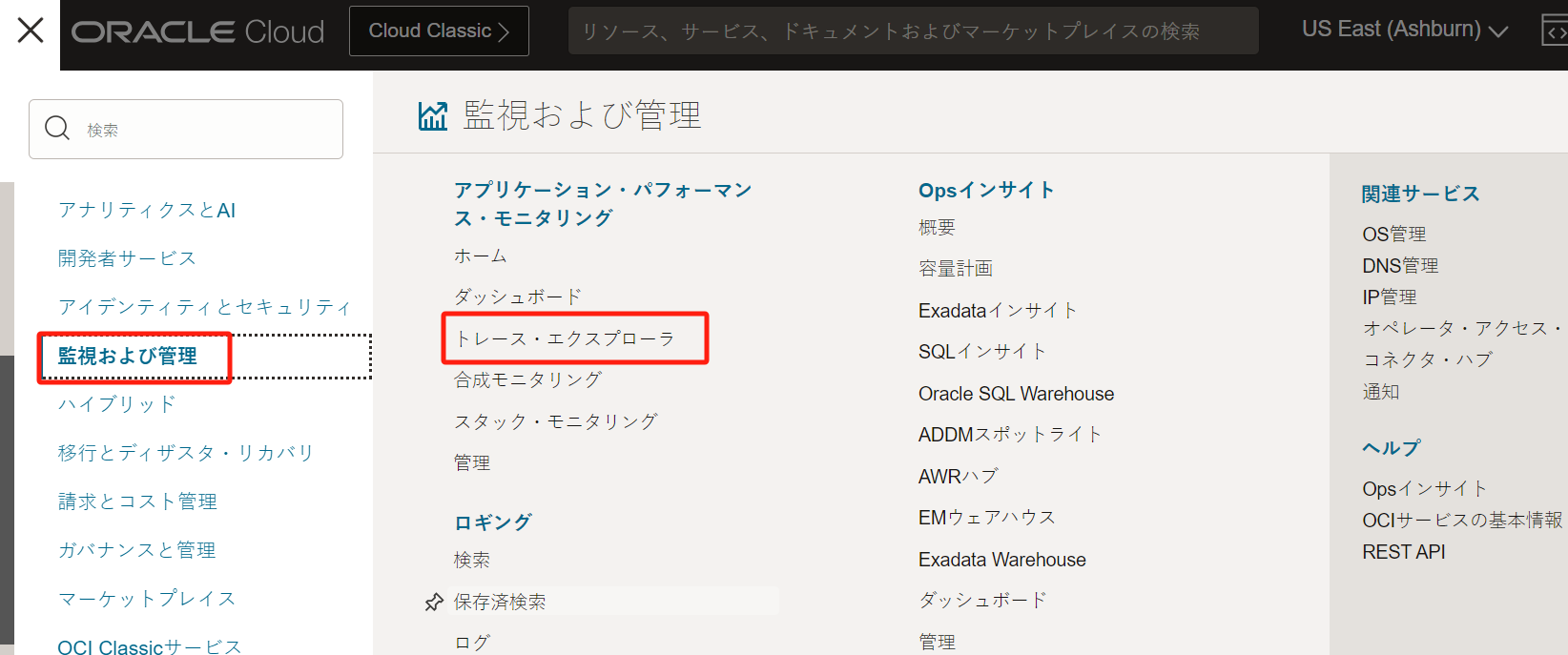Focus the sidebar 検索 input box
Image resolution: width=1568 pixels, height=655 pixels.
coord(205,130)
